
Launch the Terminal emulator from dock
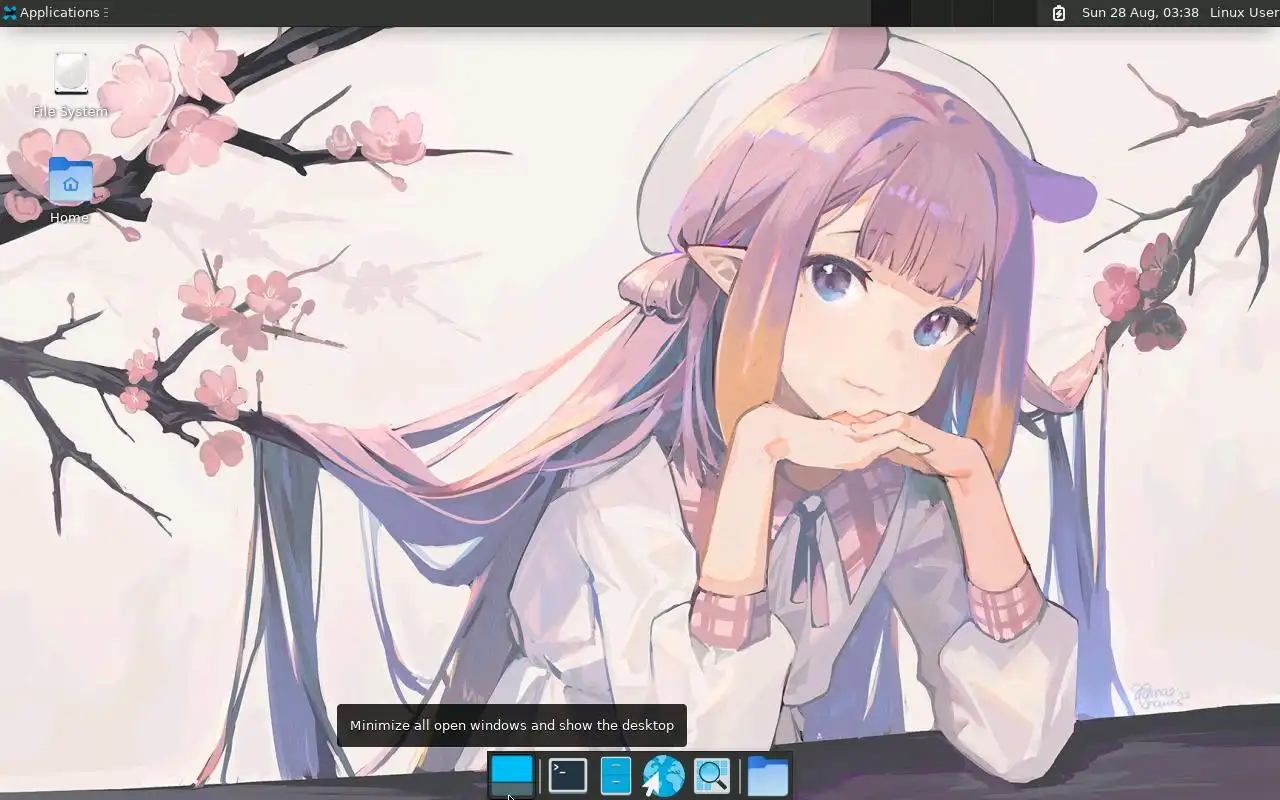[568, 775]
